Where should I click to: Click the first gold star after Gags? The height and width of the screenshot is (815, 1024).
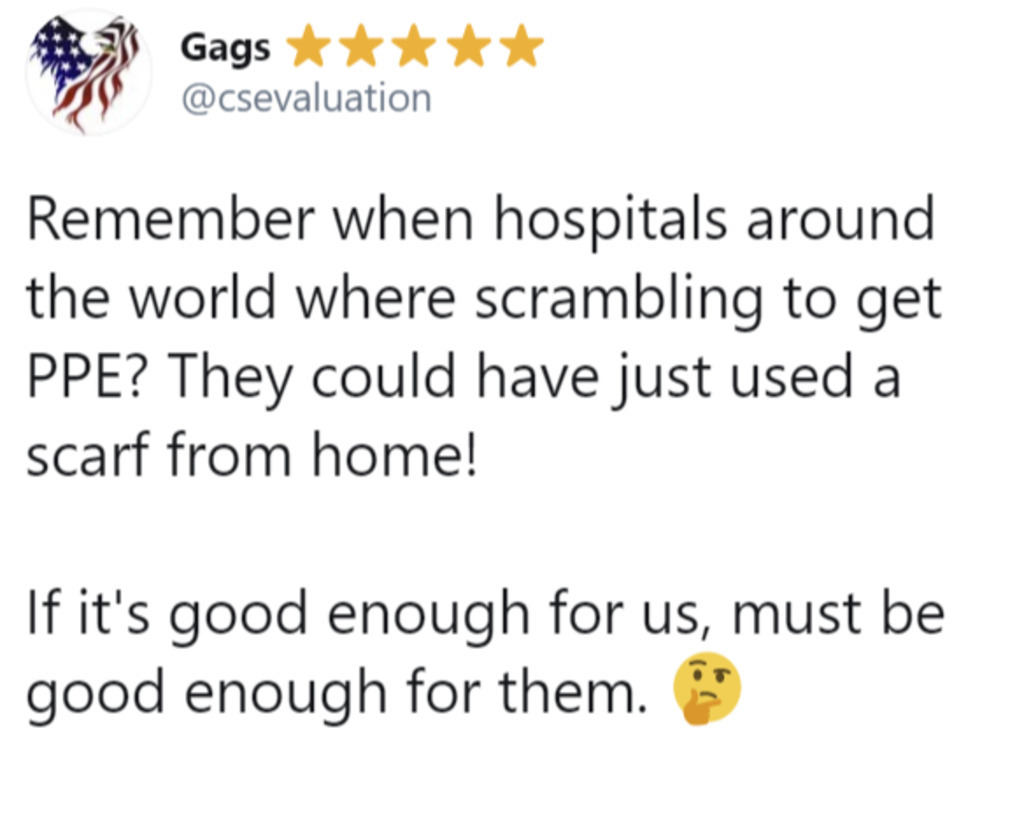[308, 46]
